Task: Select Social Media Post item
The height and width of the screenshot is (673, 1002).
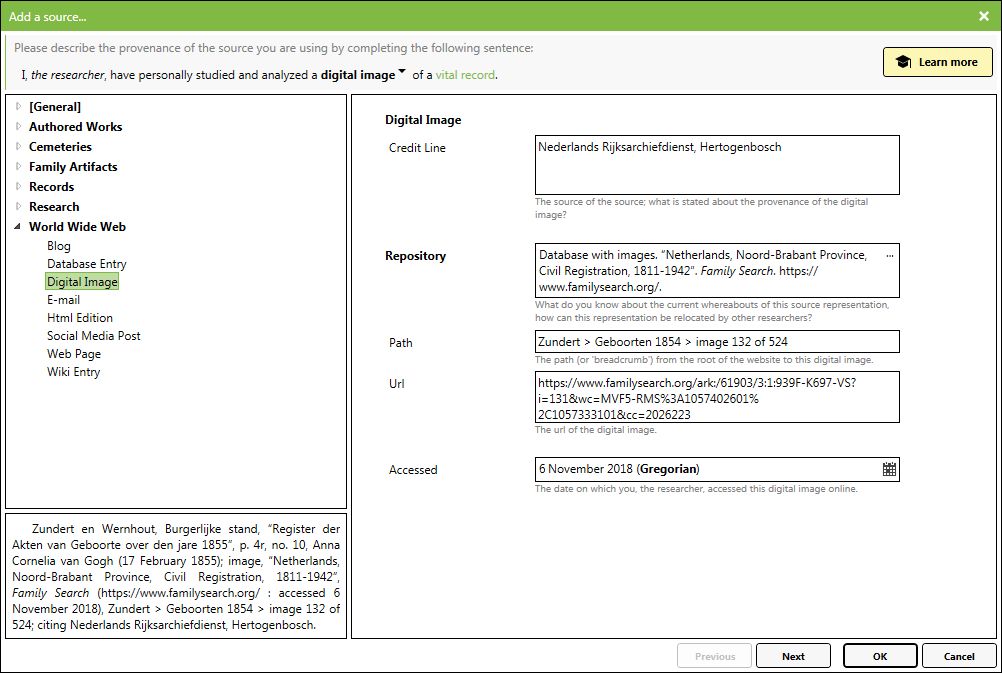Action: coord(93,336)
